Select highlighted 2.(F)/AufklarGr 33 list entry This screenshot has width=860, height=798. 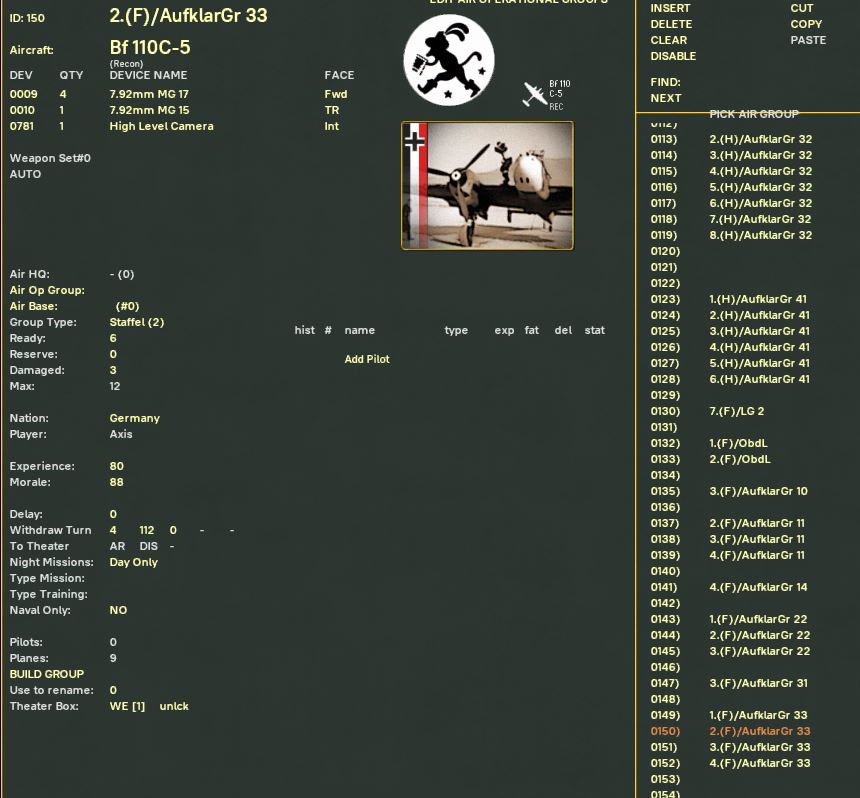[760, 731]
